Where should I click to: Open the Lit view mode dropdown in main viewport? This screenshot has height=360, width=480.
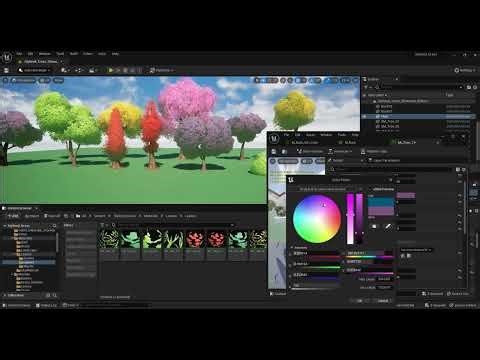tap(44, 80)
